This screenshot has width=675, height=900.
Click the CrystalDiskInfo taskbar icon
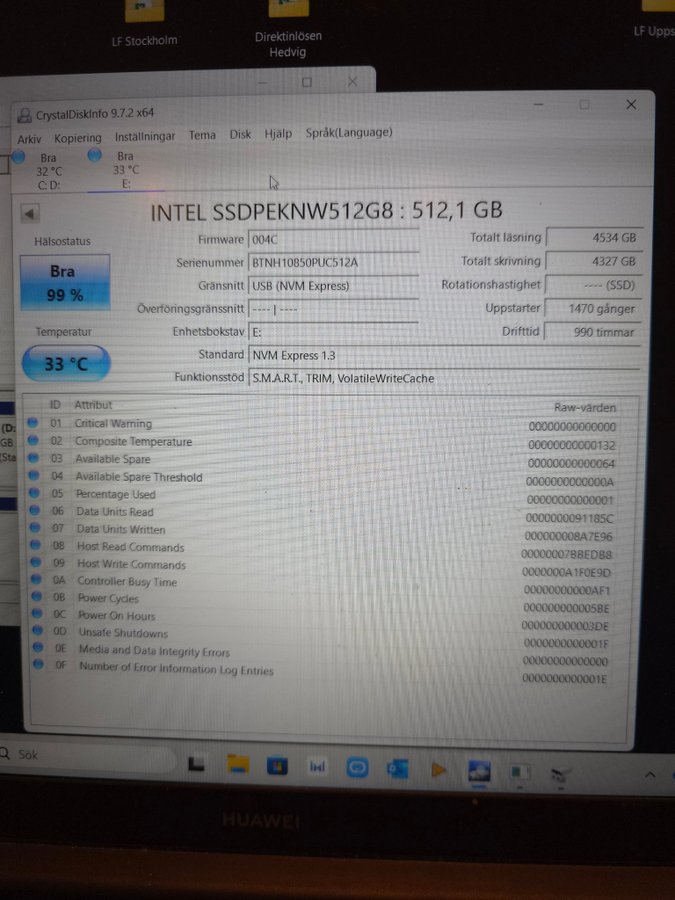[x=479, y=771]
